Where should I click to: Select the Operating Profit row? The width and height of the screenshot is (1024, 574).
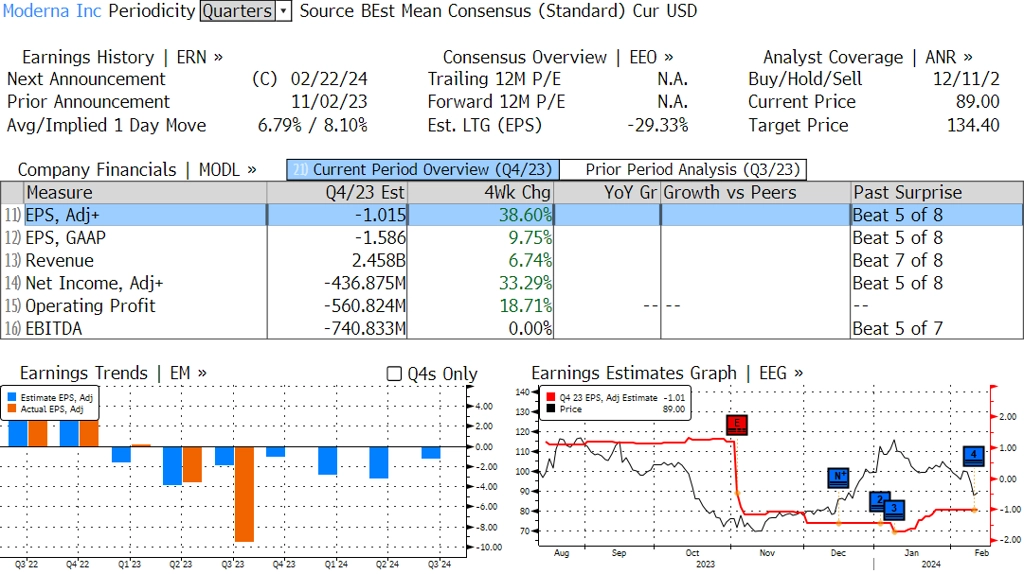point(512,306)
